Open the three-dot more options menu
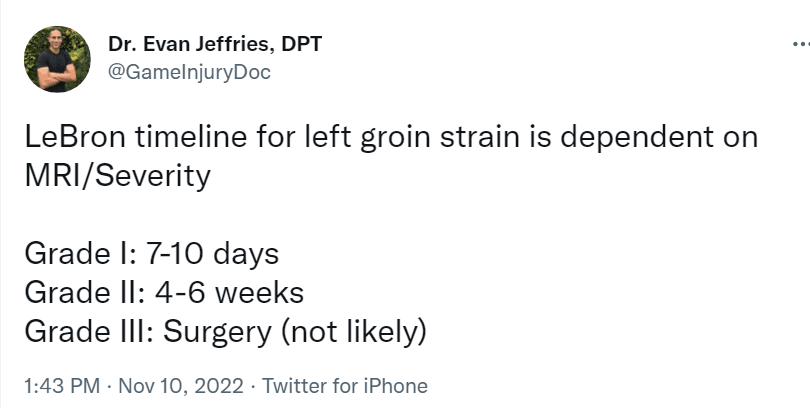The image size is (810, 408). coord(802,45)
